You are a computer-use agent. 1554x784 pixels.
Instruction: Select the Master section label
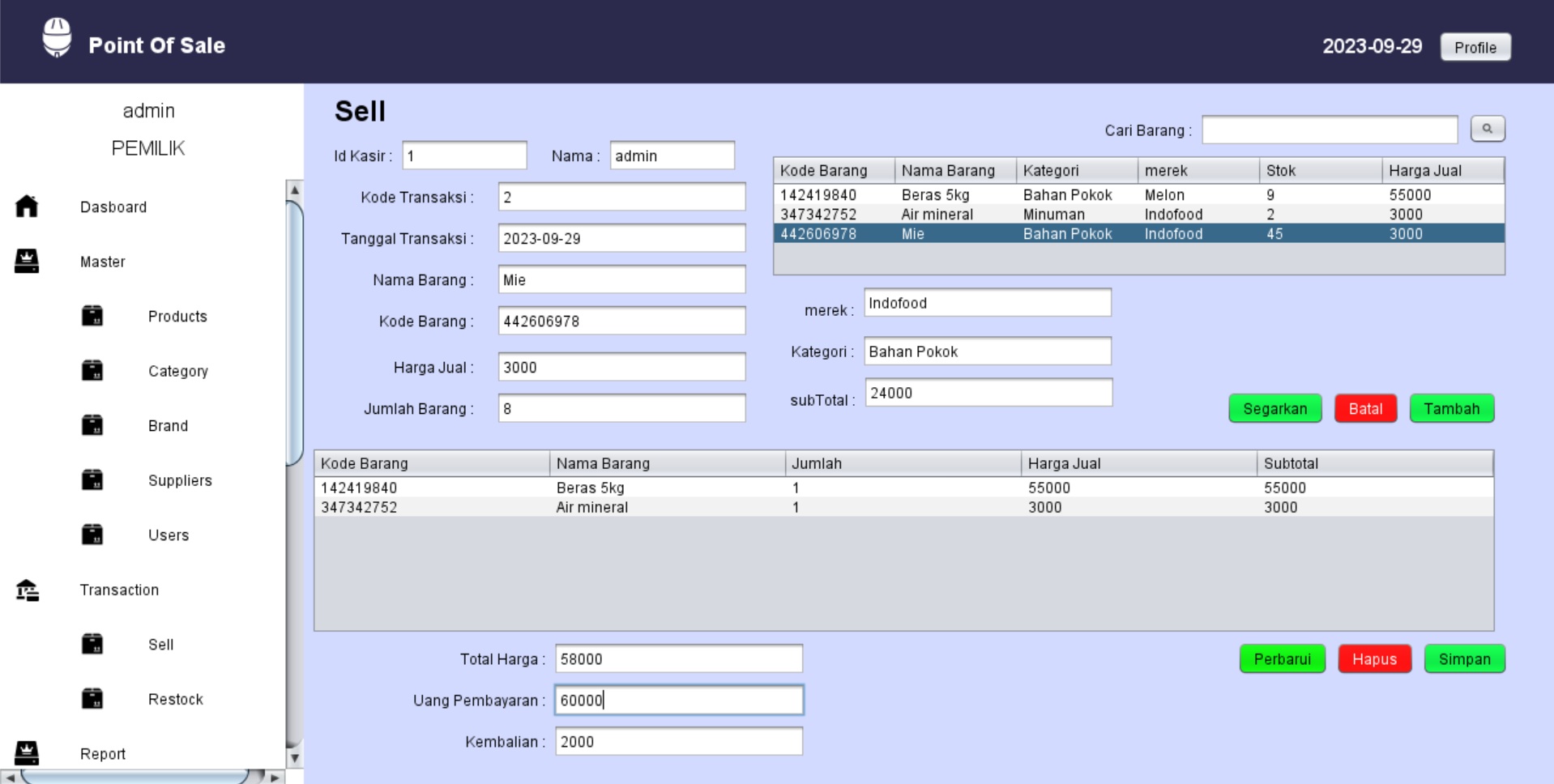point(102,262)
